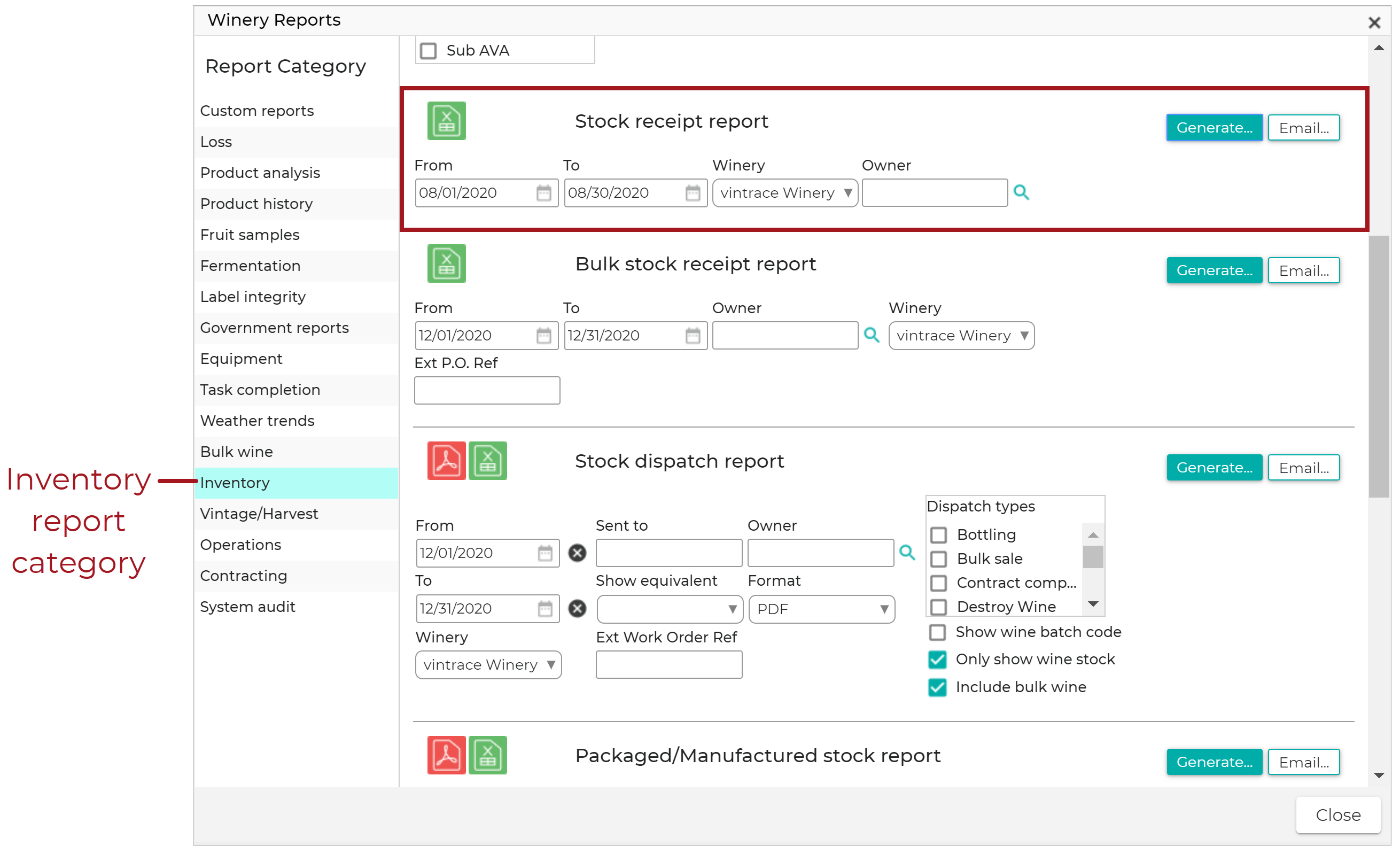
Task: Click the Excel icon for Stock dispatch report
Action: pyautogui.click(x=487, y=461)
